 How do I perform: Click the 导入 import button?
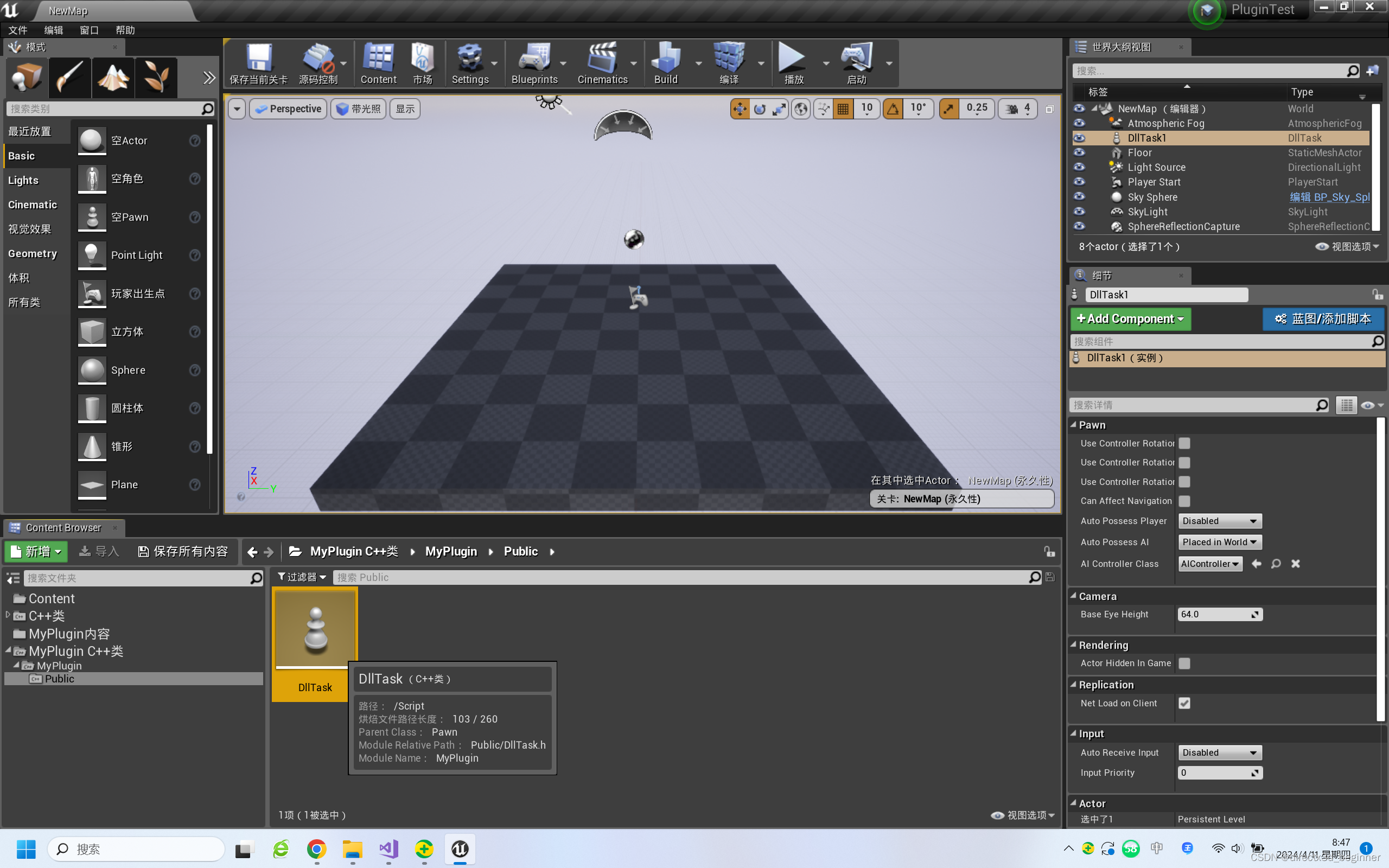(x=99, y=551)
